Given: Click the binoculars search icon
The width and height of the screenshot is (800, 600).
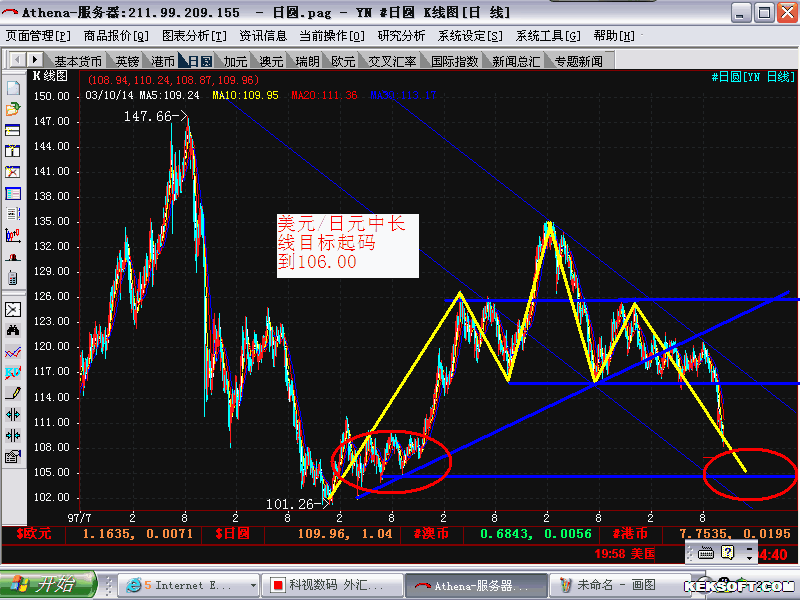Looking at the screenshot, I should [x=13, y=330].
